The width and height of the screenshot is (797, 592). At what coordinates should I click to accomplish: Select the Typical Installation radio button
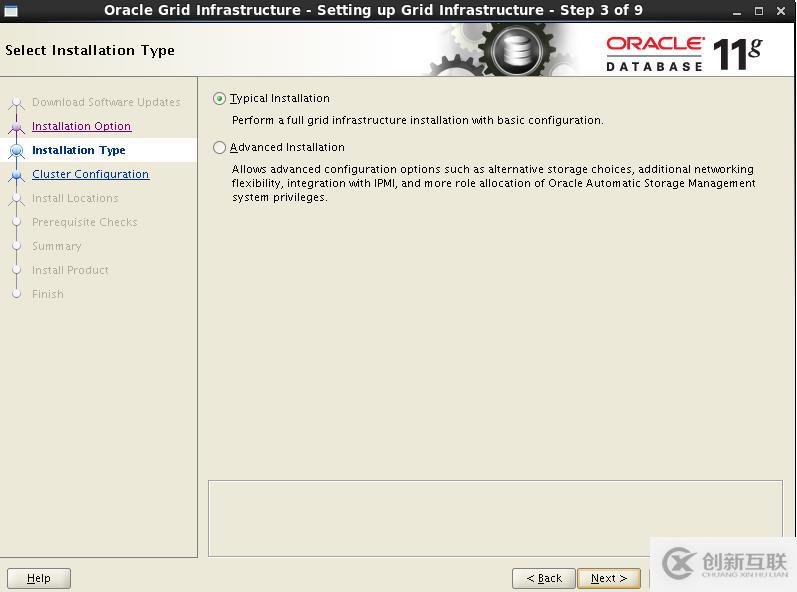coord(219,99)
